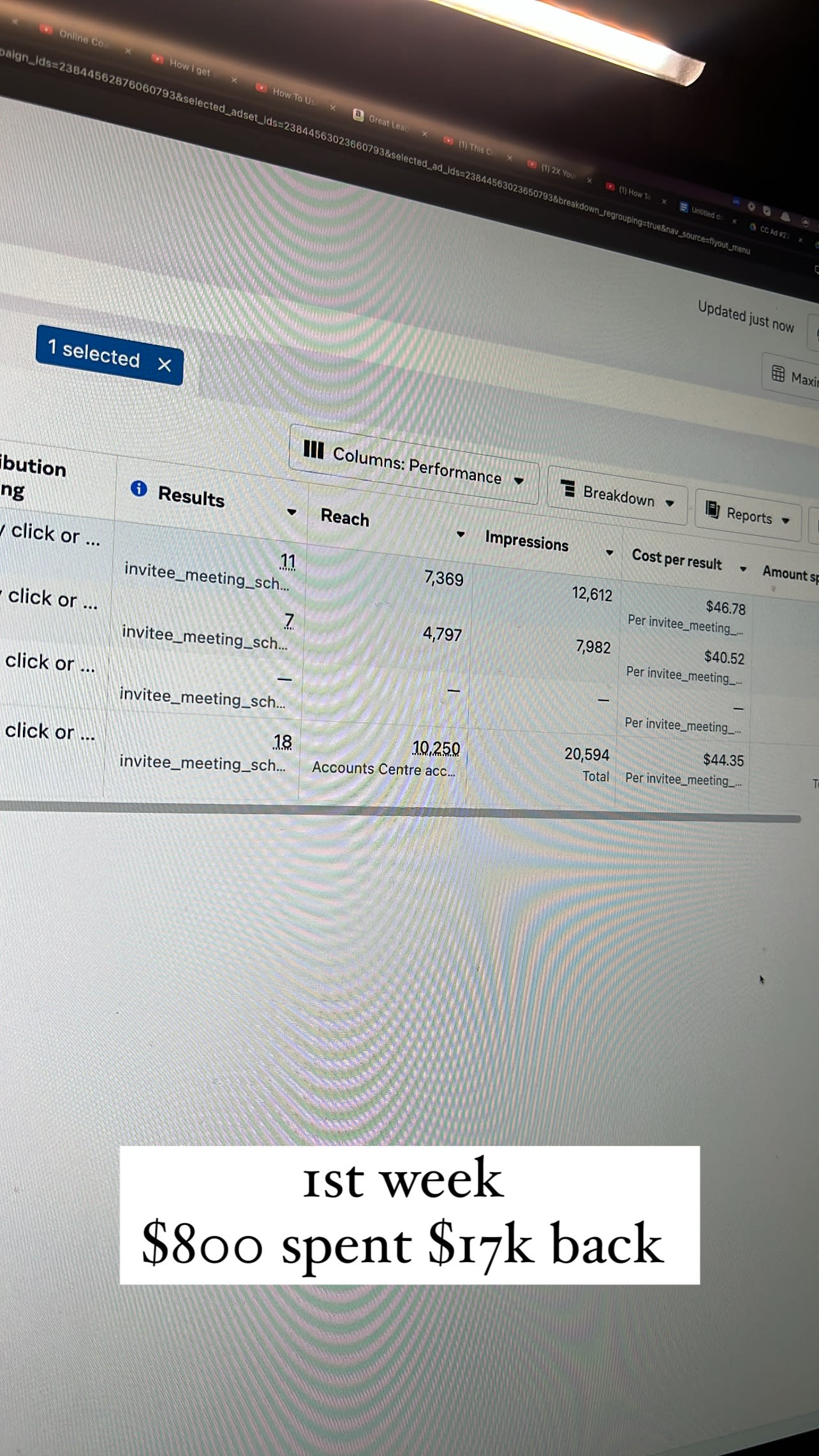
Task: Switch to the '(1) 2X You' browser tab
Action: 558,172
